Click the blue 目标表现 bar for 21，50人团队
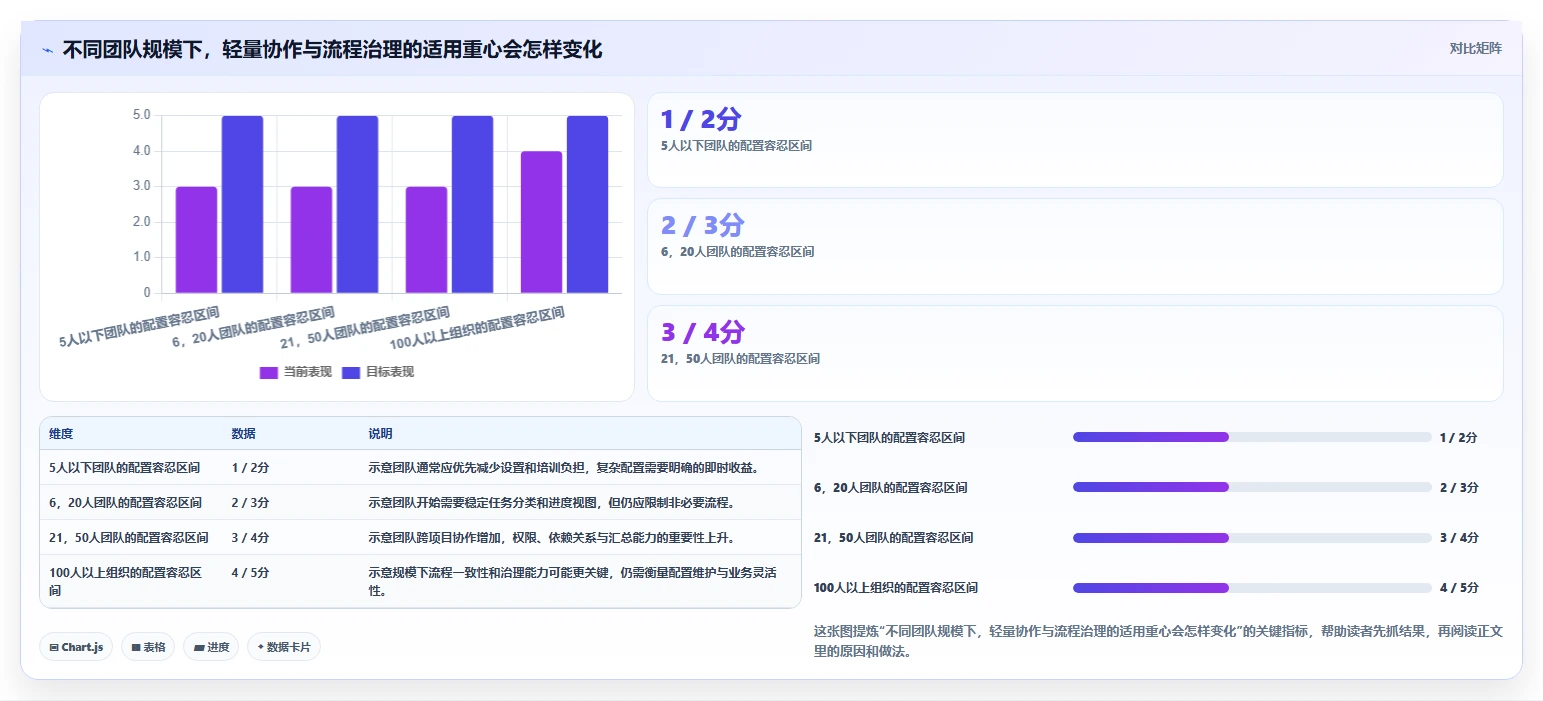This screenshot has width=1543, height=701. 472,204
